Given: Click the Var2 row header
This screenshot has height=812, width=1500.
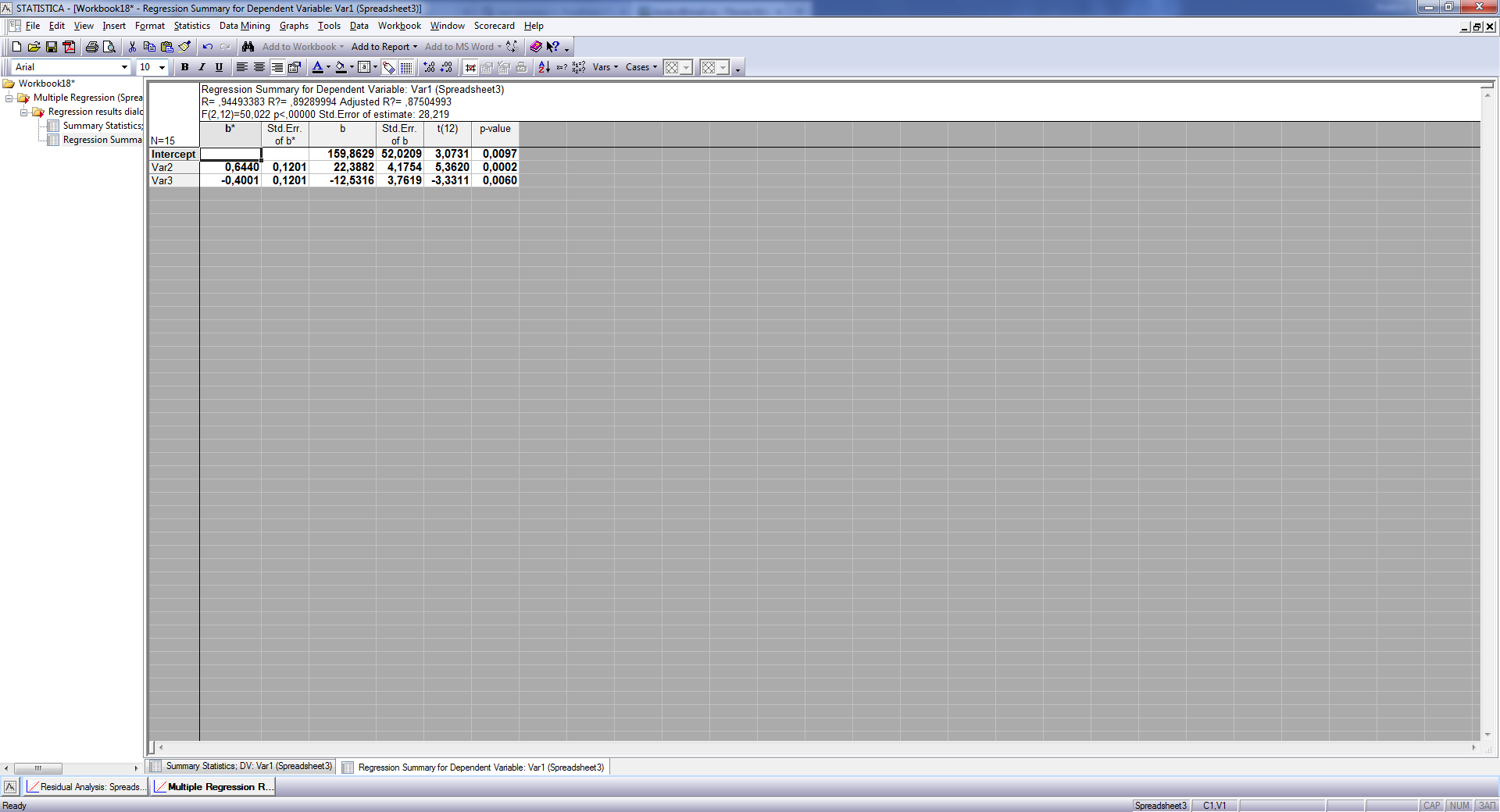Looking at the screenshot, I should click(x=174, y=167).
